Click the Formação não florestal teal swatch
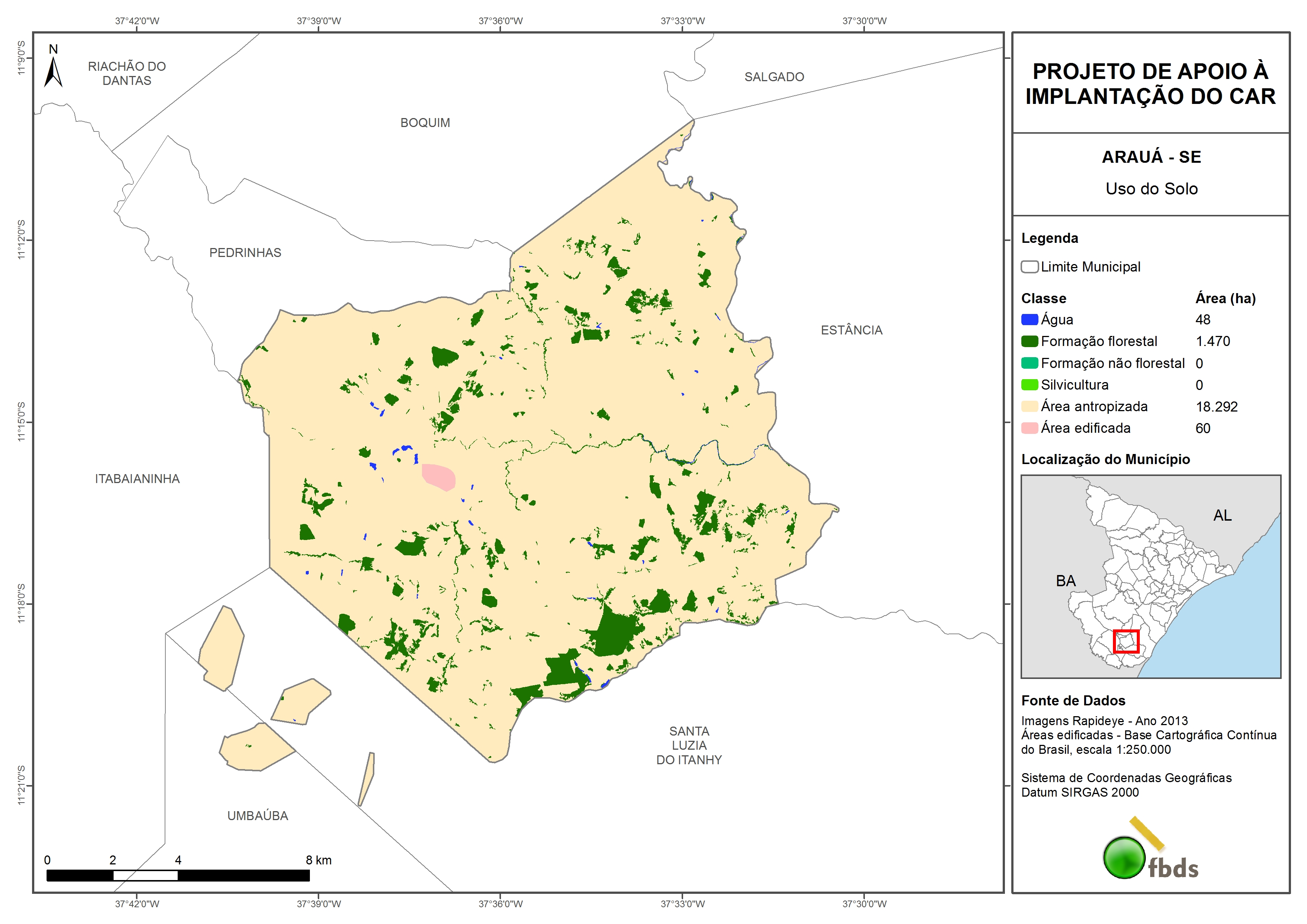Image resolution: width=1307 pixels, height=924 pixels. pos(1029,363)
